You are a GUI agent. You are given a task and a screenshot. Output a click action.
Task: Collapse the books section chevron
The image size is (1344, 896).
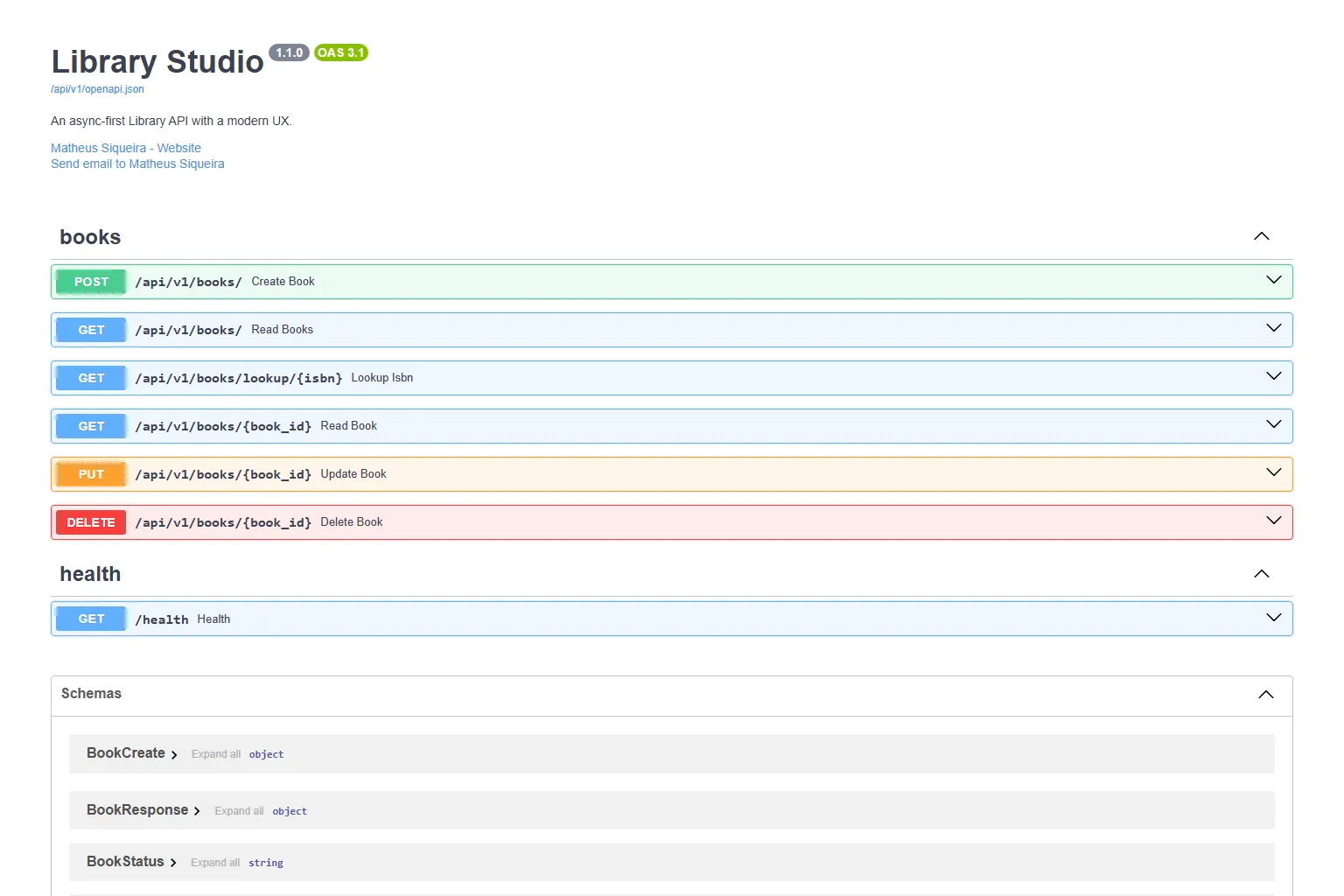coord(1262,236)
